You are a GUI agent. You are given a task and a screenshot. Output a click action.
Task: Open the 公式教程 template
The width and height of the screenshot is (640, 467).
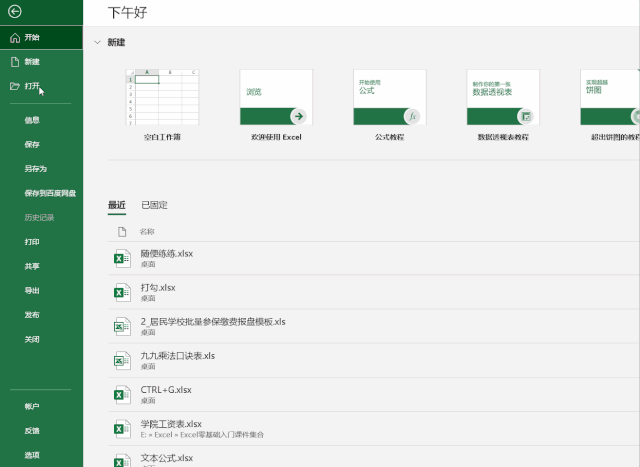pos(389,105)
